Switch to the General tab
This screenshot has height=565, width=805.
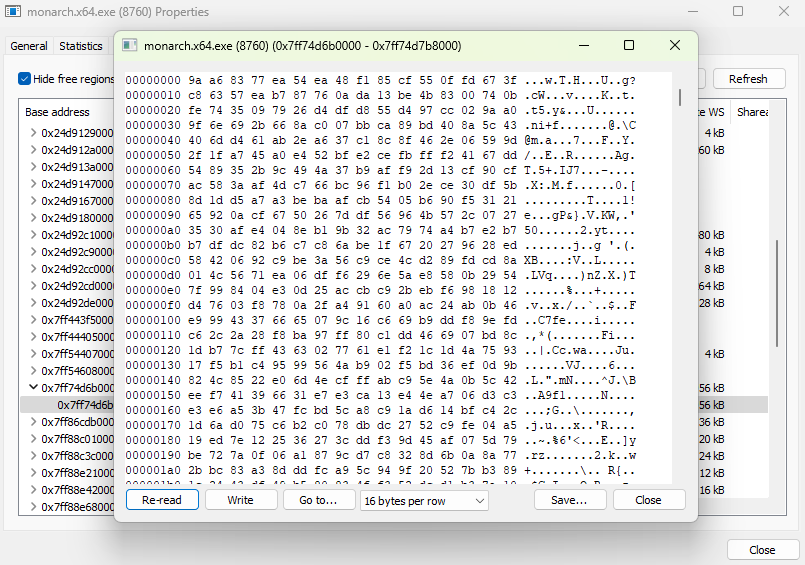tap(29, 46)
